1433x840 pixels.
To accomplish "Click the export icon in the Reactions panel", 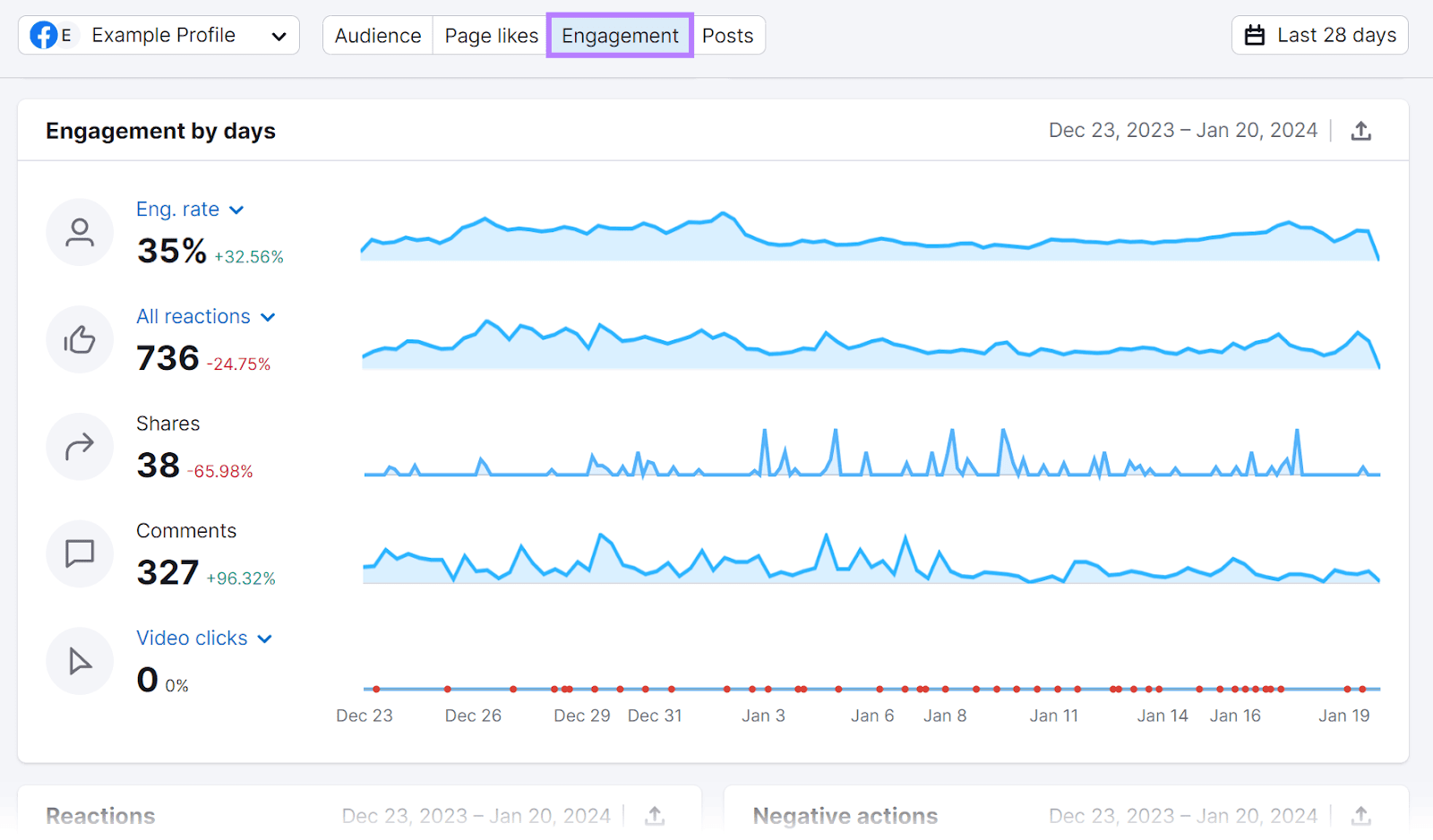I will 655,816.
